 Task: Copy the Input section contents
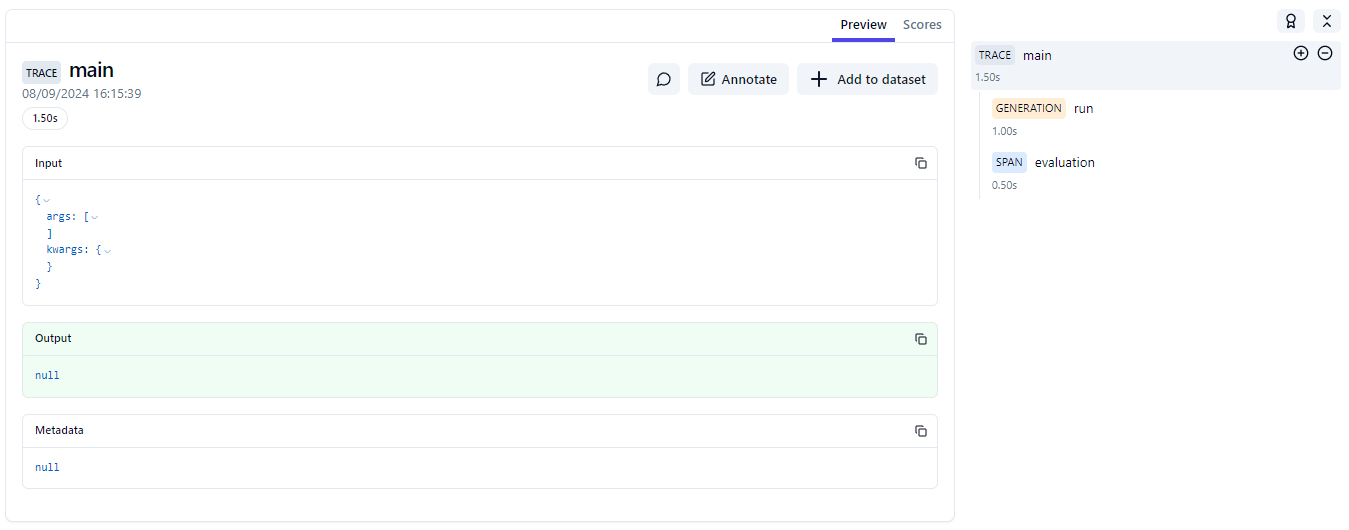[920, 163]
